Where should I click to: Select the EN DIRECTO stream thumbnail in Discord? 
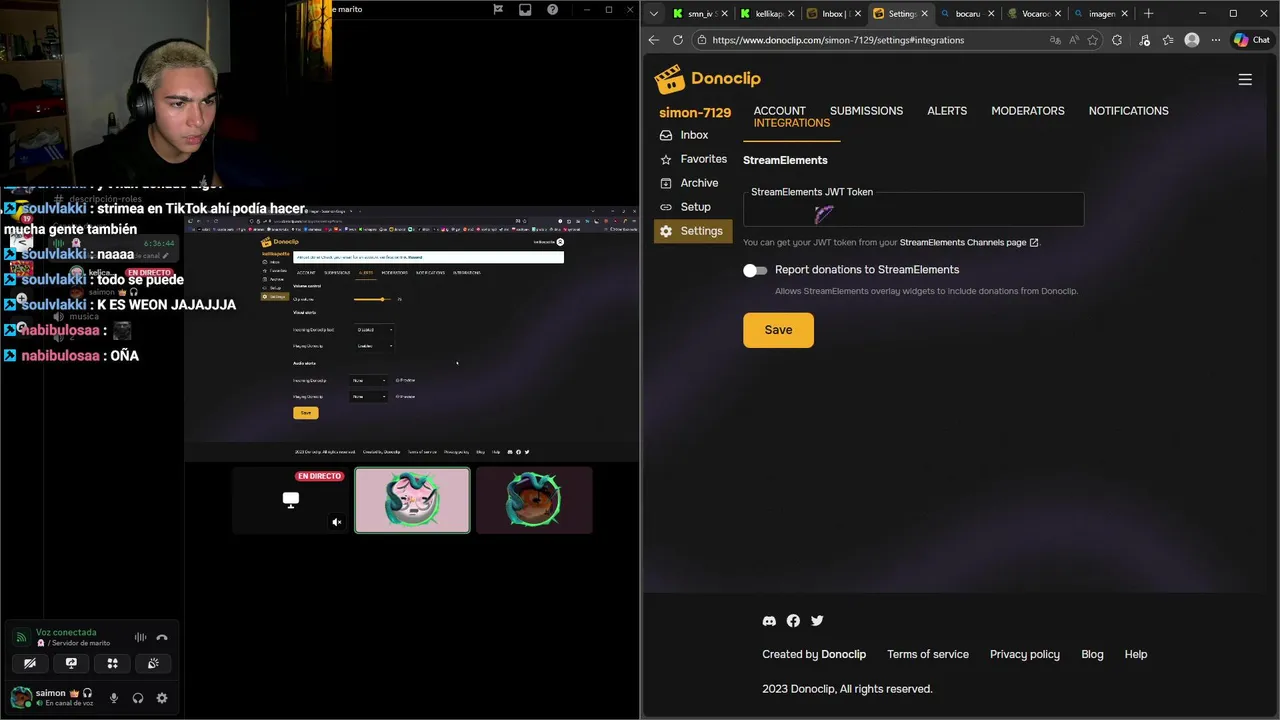(x=290, y=500)
